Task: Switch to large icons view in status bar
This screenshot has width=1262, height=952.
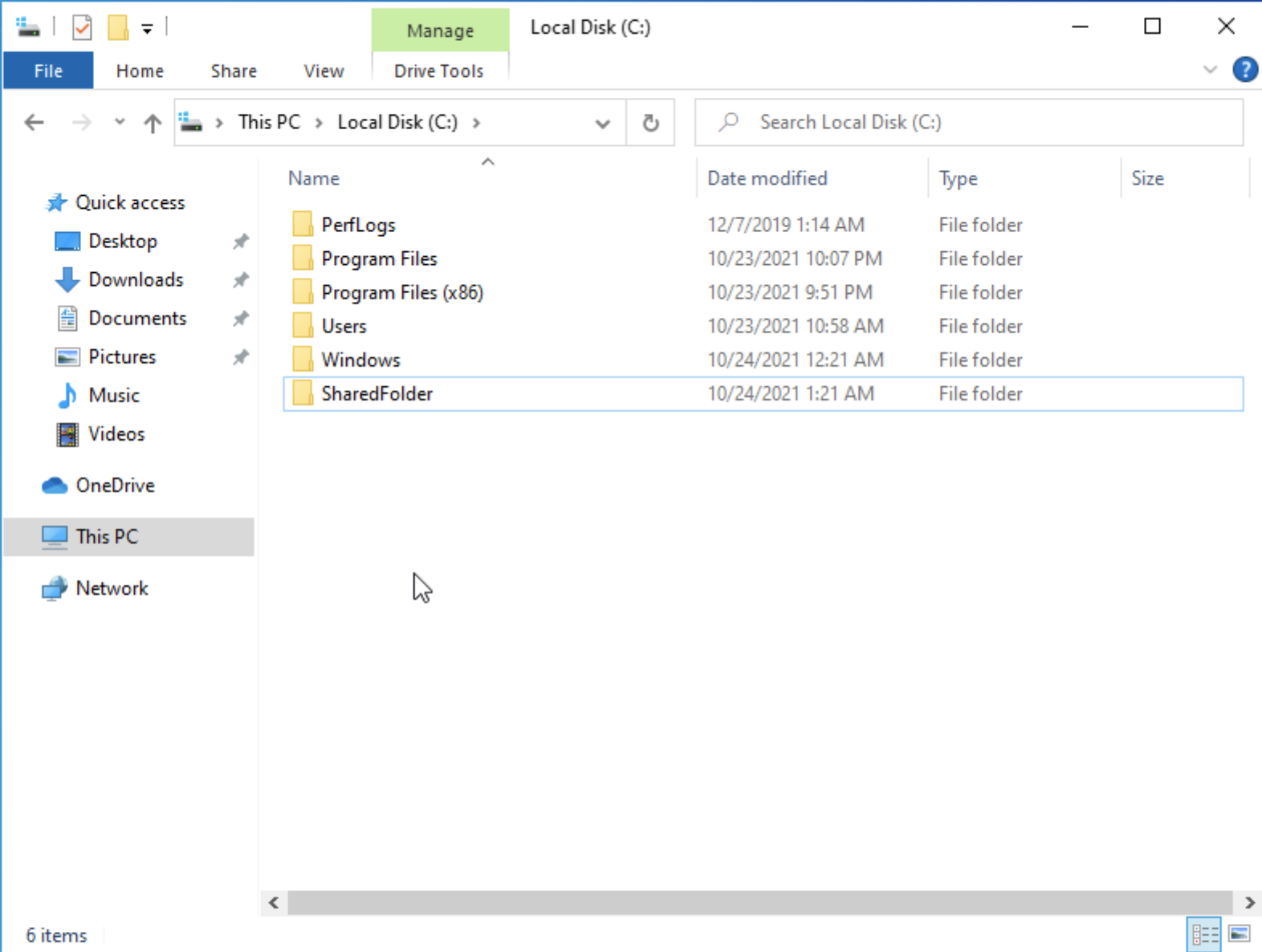Action: [1240, 934]
